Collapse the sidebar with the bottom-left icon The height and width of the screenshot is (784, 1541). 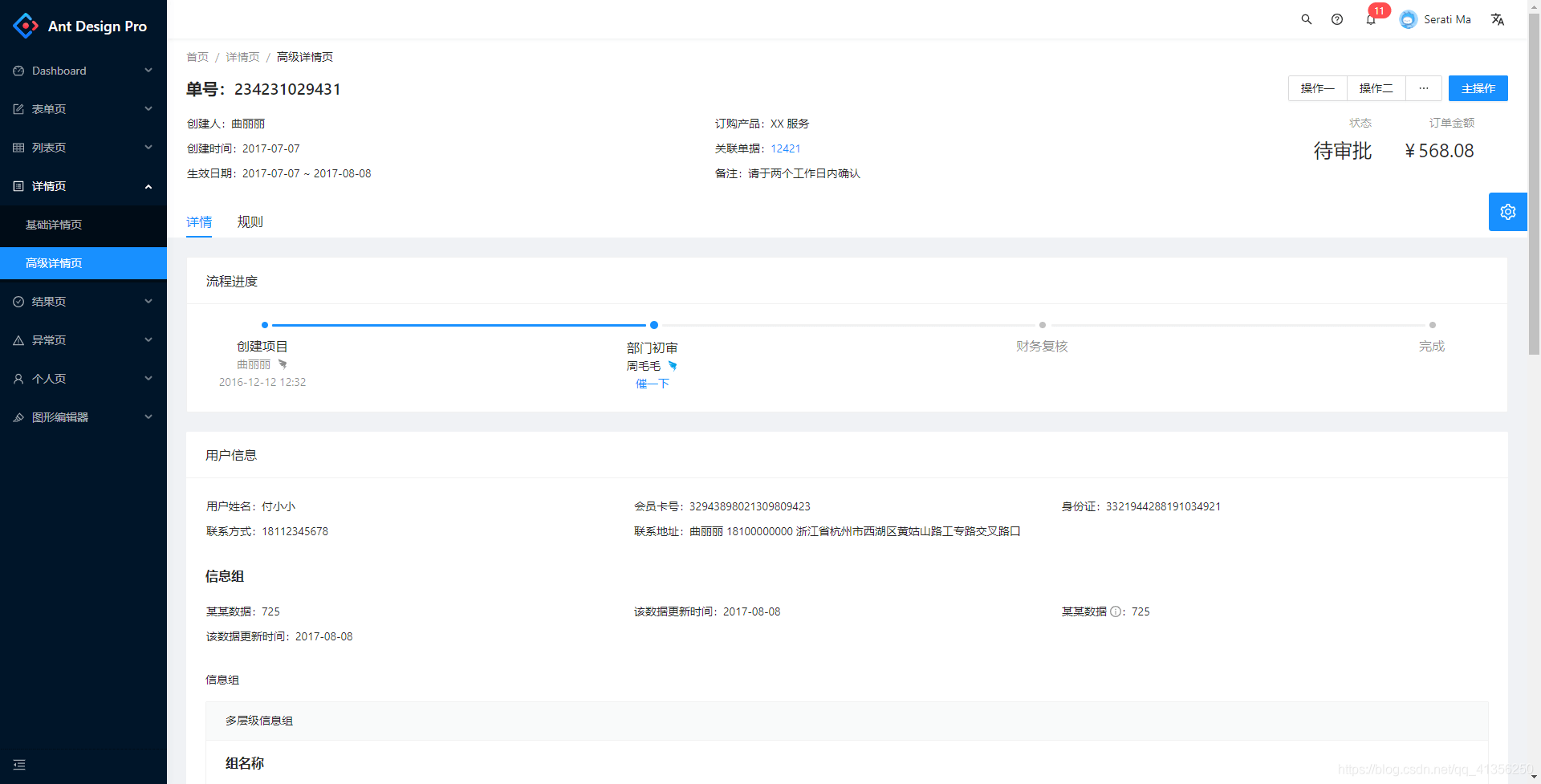(18, 764)
